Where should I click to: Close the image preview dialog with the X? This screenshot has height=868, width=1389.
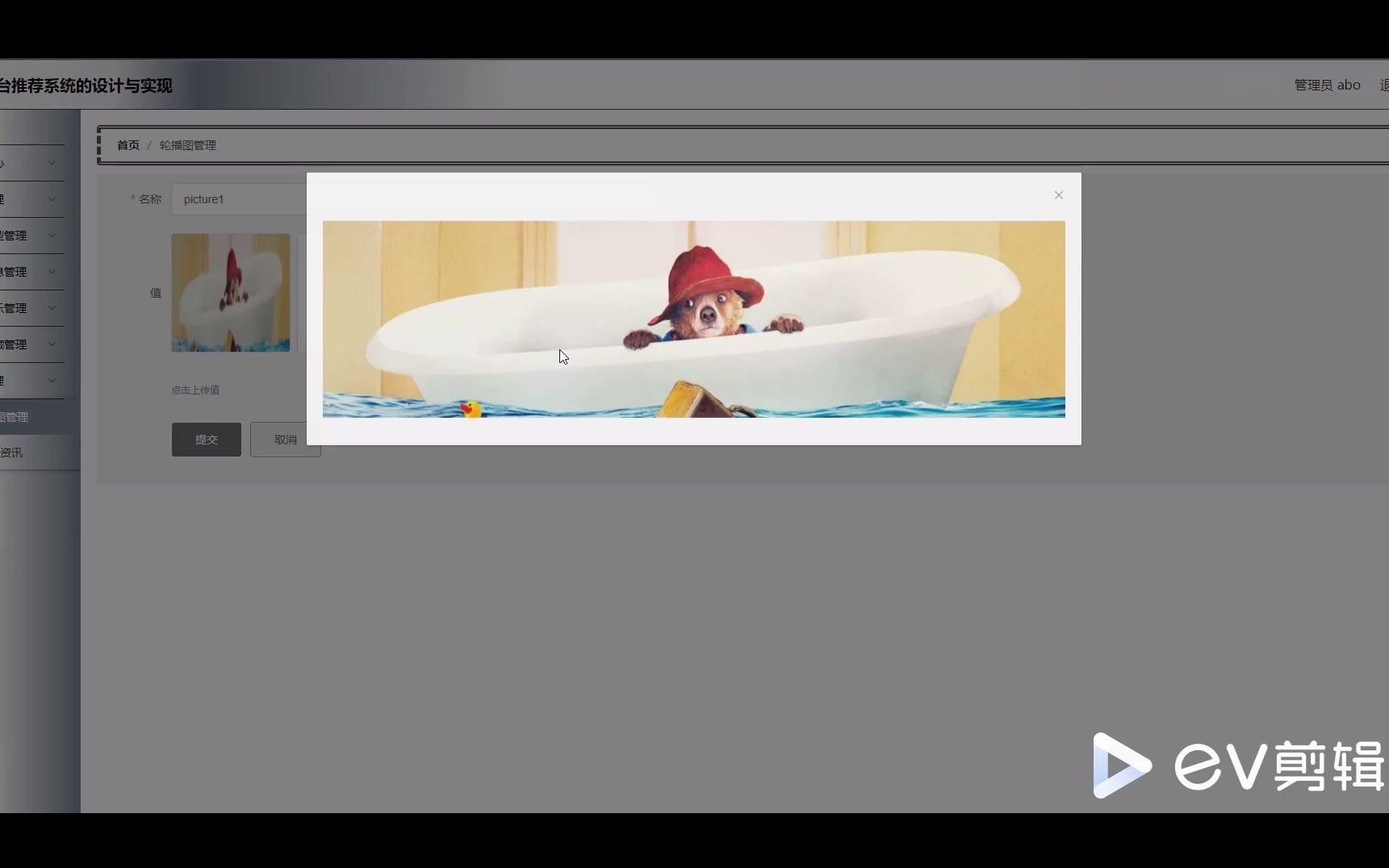tap(1058, 195)
